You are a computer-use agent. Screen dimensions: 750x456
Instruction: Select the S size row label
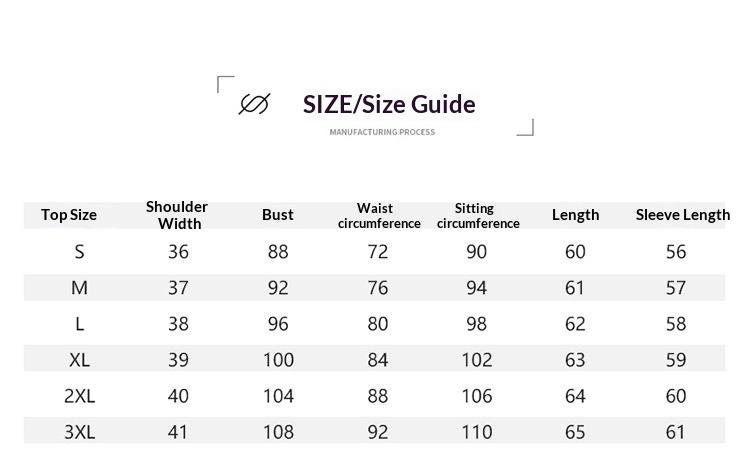coord(80,252)
